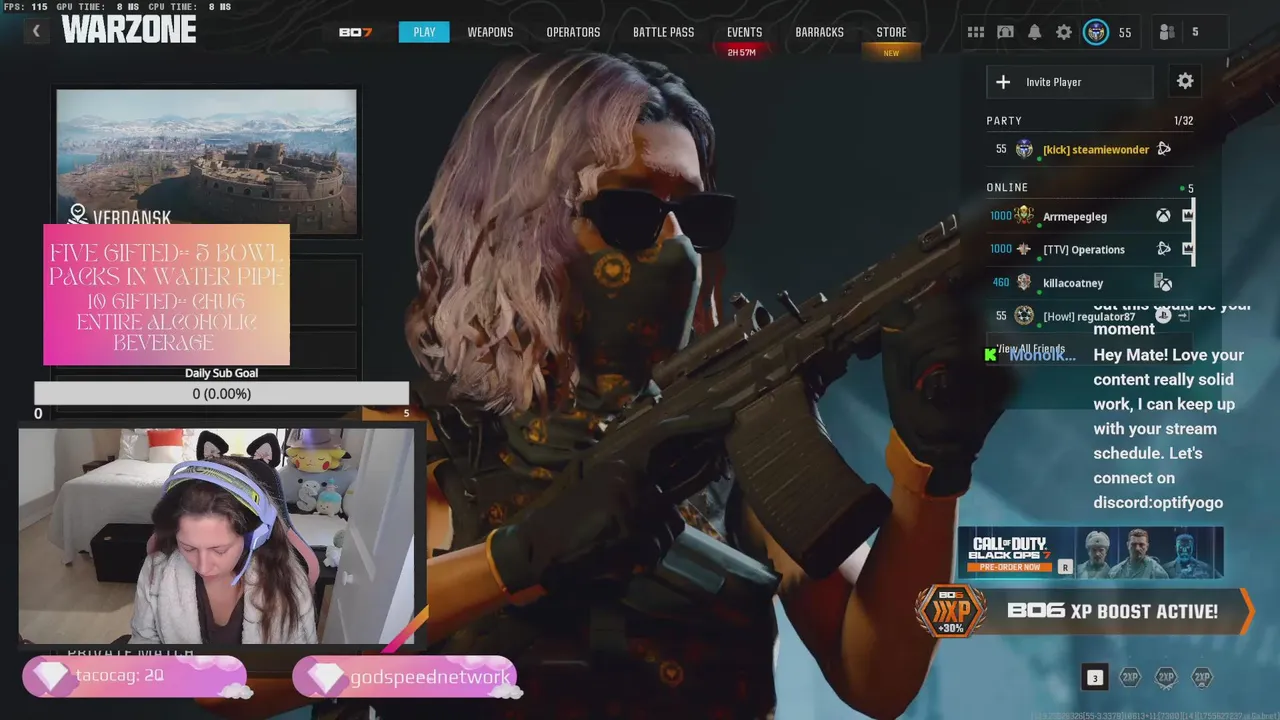Click the webcam overlay feed
The height and width of the screenshot is (720, 1280).
pyautogui.click(x=216, y=537)
